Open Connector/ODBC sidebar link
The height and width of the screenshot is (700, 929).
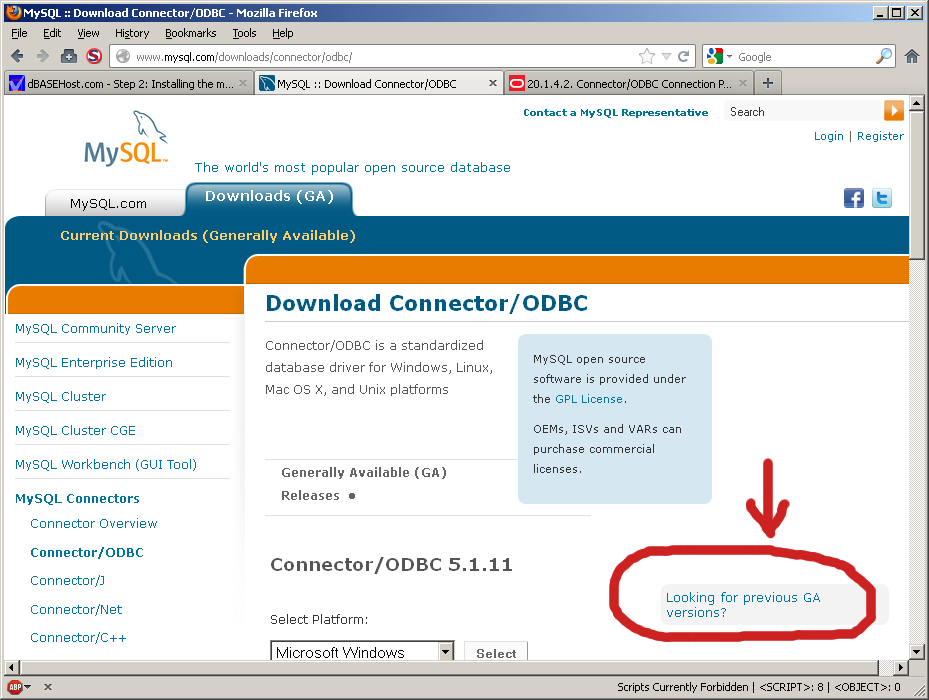pos(87,552)
